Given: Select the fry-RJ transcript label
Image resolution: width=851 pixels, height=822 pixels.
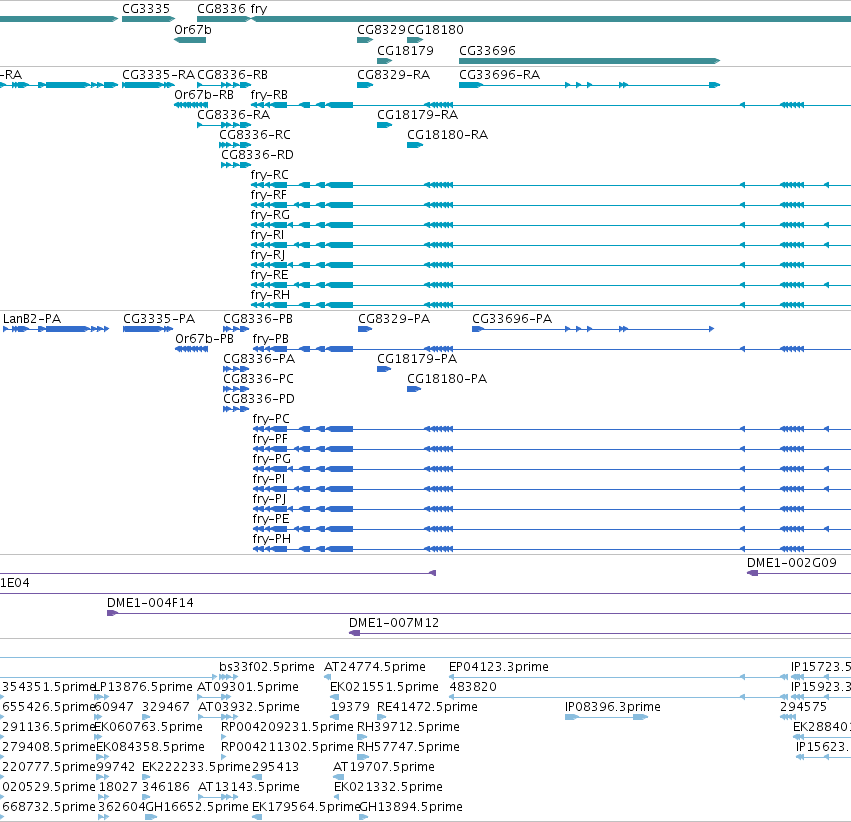Looking at the screenshot, I should (x=268, y=255).
